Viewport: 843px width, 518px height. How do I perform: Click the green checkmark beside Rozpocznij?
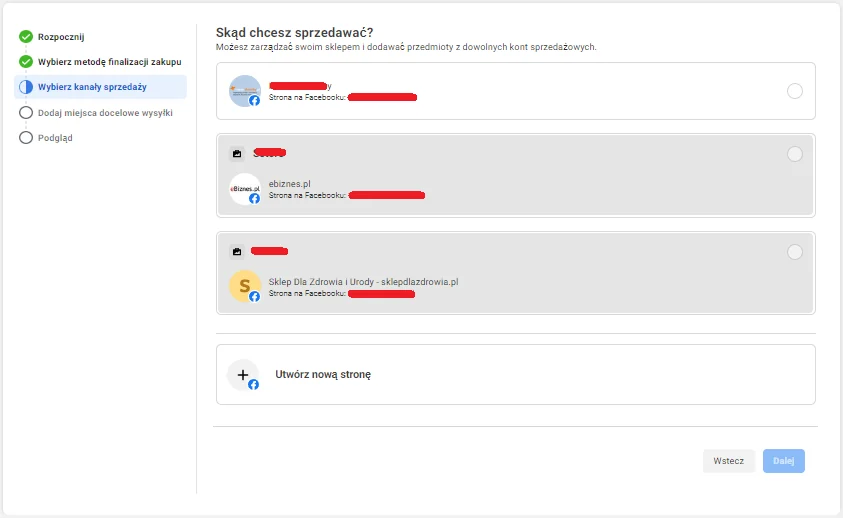26,37
